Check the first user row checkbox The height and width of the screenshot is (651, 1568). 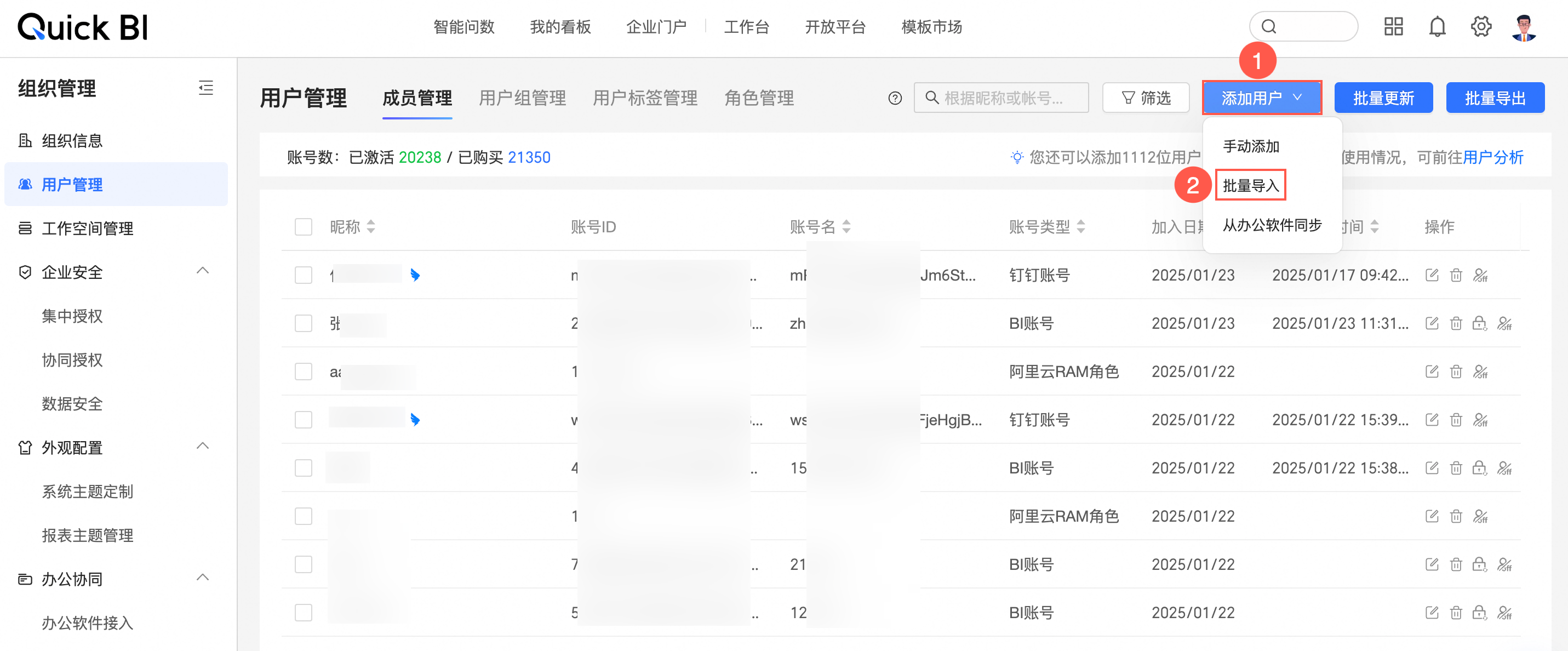coord(303,275)
